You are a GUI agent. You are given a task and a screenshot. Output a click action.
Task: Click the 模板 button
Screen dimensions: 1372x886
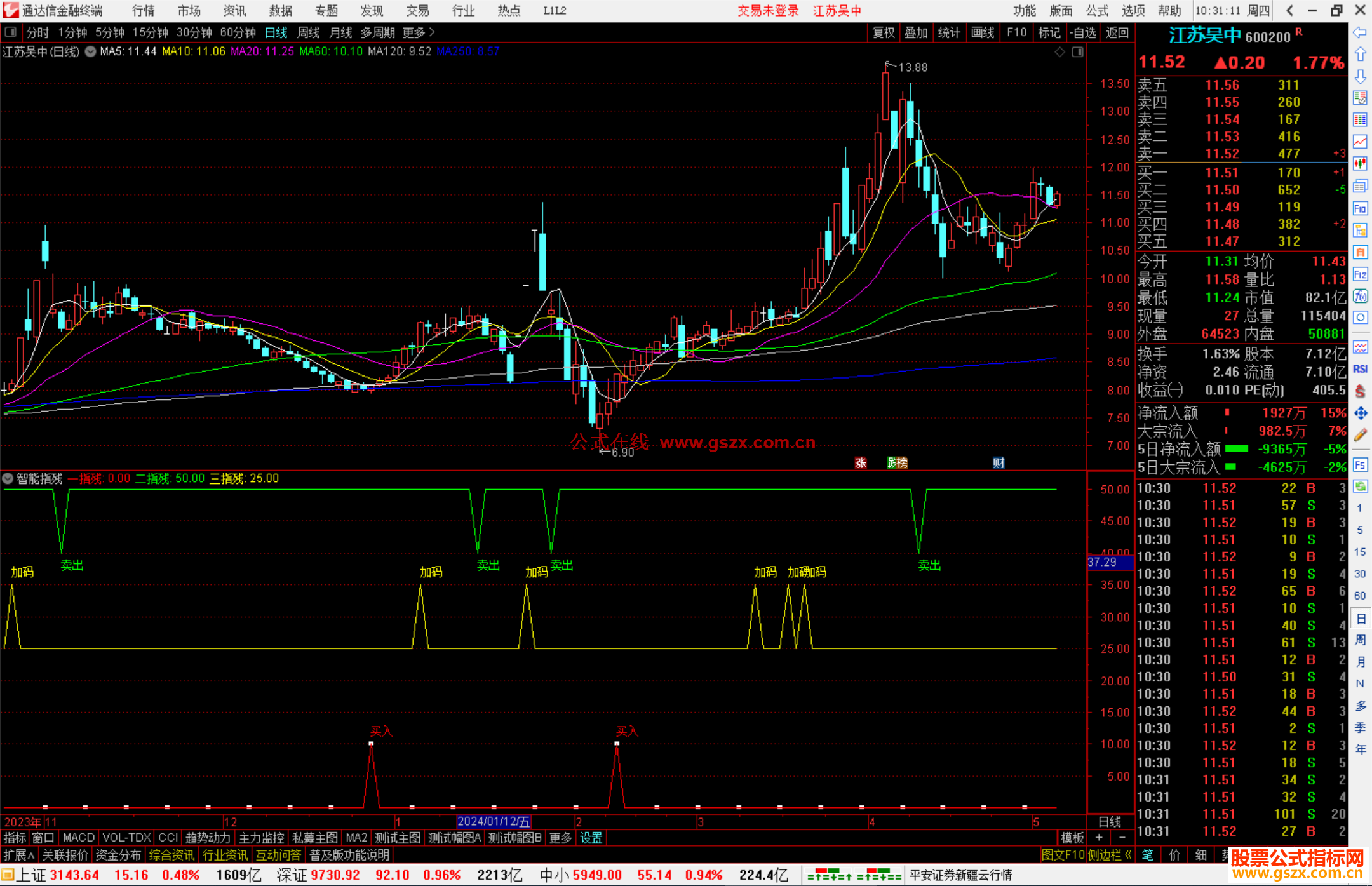coord(1072,838)
